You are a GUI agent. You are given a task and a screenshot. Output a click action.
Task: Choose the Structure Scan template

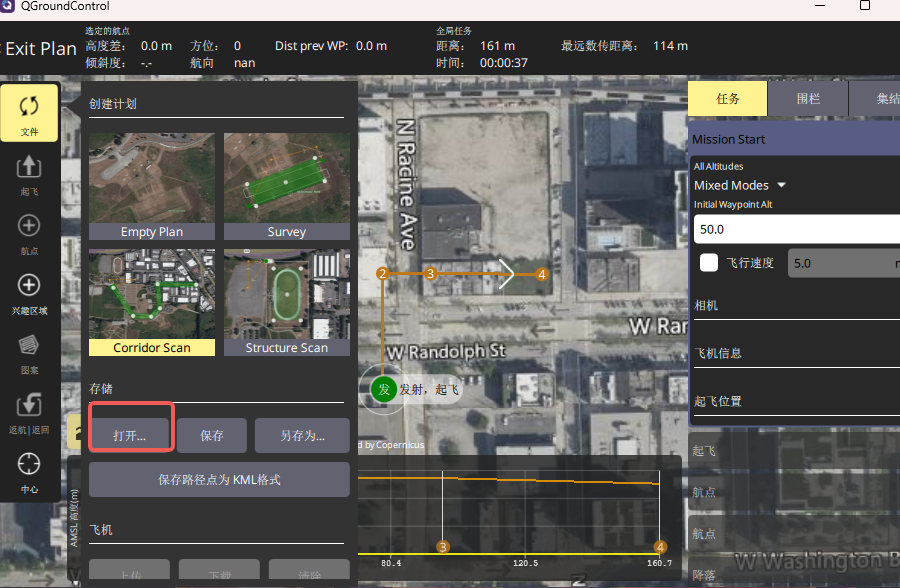[287, 302]
